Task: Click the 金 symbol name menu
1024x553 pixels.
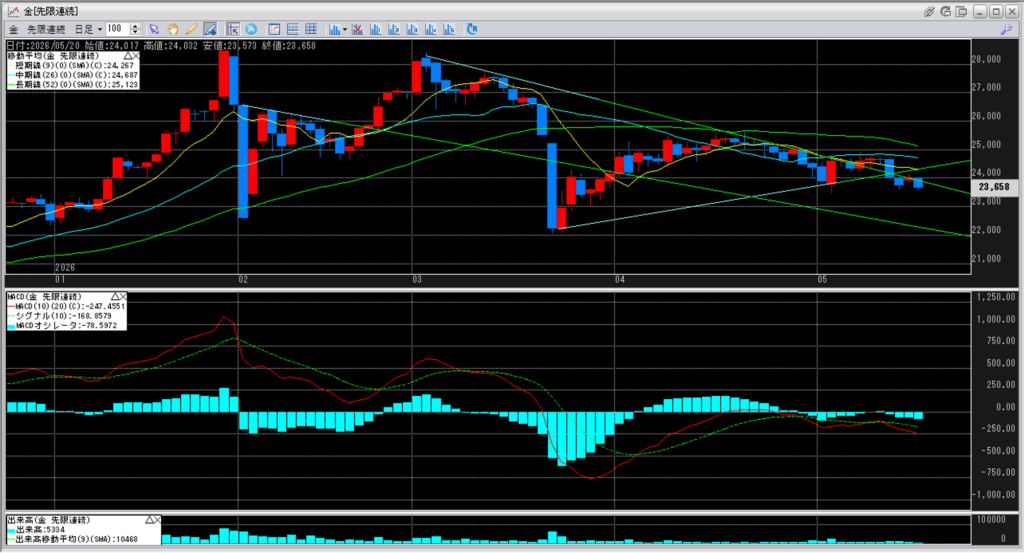Action: (13, 29)
